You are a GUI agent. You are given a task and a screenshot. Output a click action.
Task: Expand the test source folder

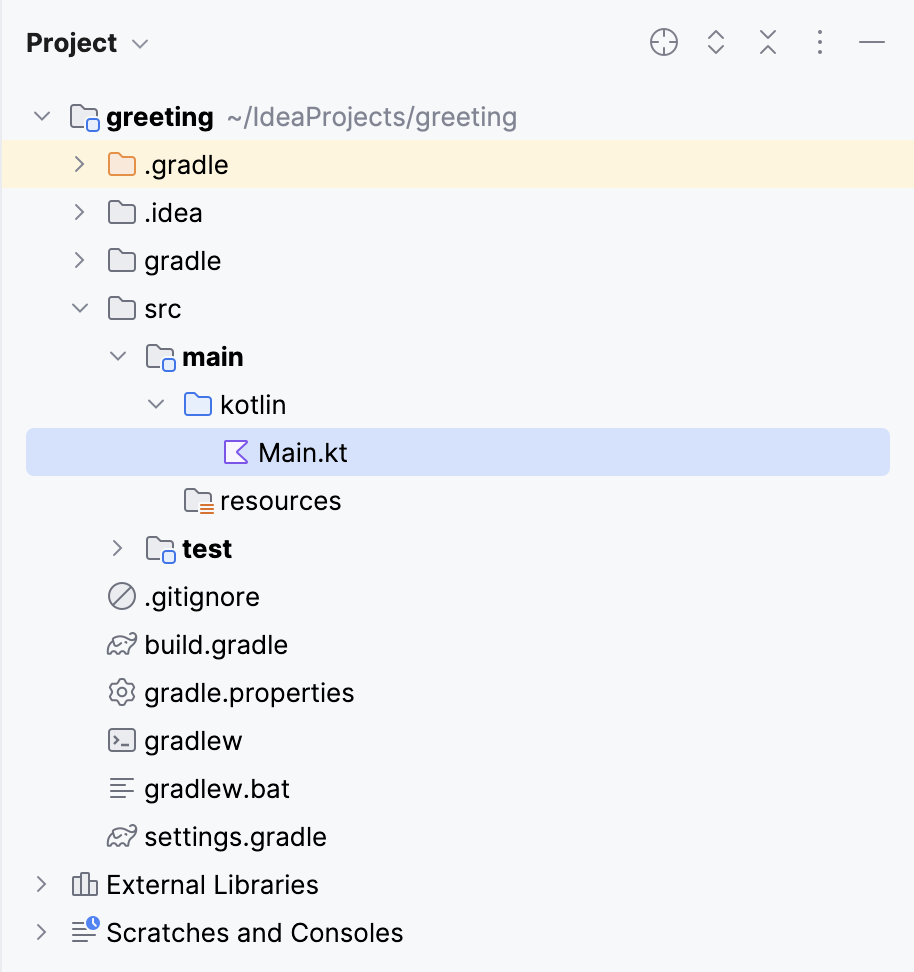click(x=117, y=548)
